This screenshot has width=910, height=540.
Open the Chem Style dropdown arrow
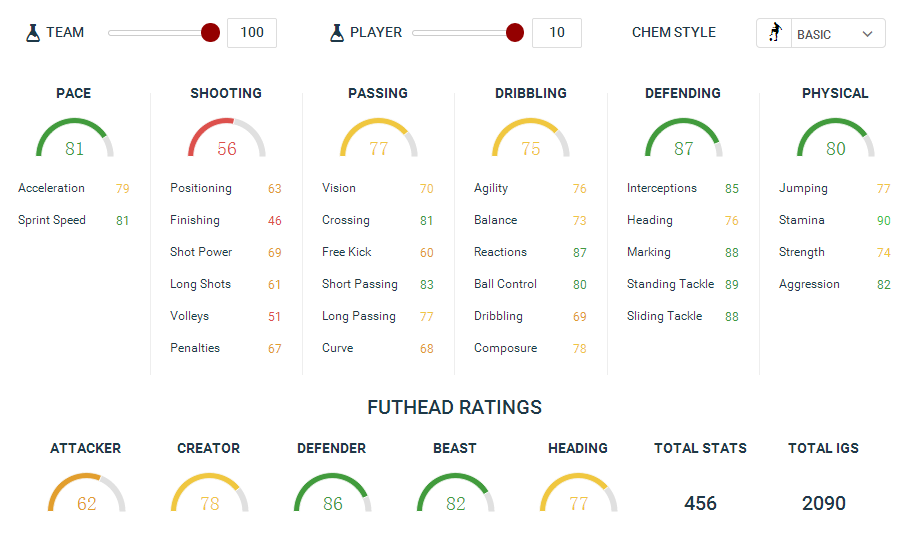click(x=867, y=34)
